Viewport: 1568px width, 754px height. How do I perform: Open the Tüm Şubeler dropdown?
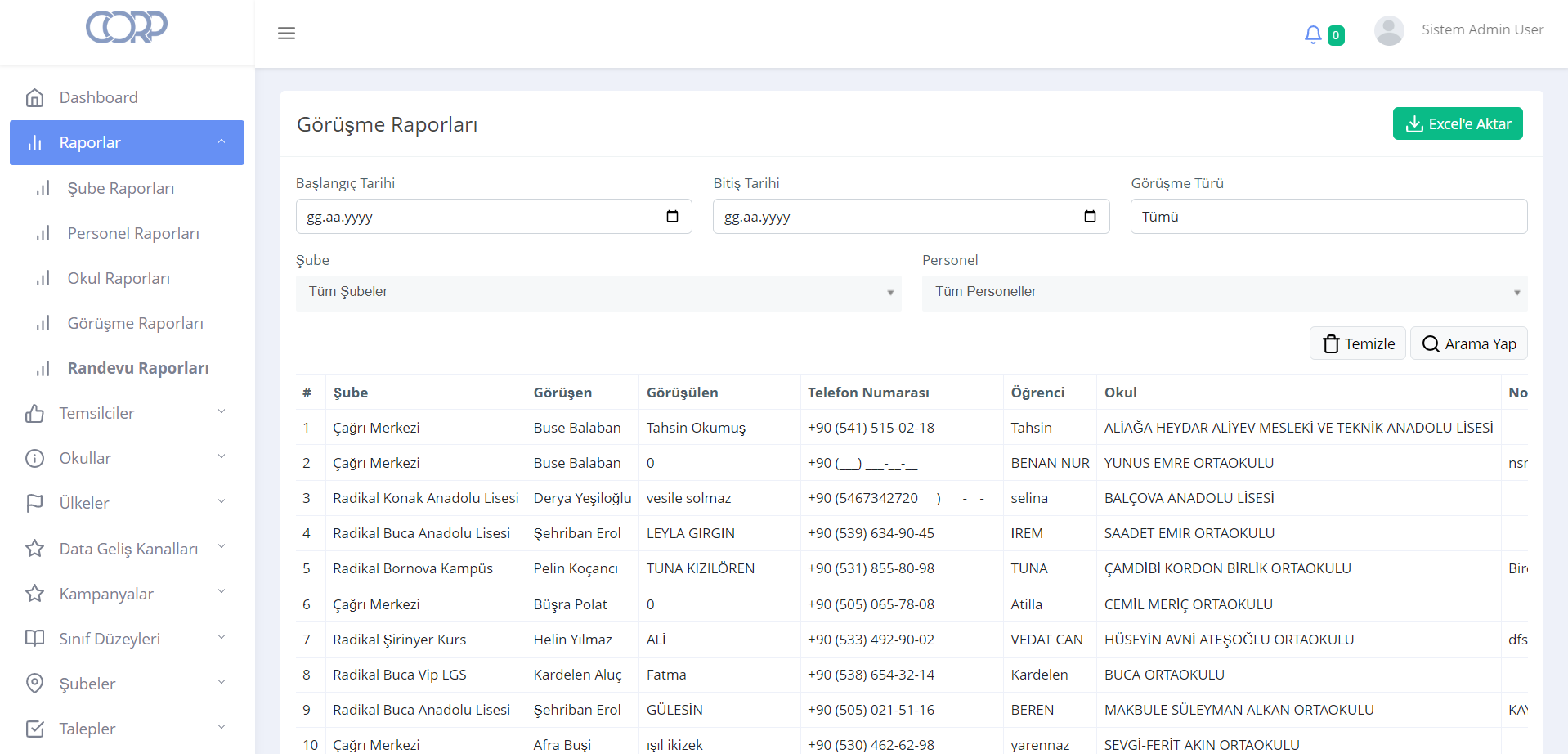pyautogui.click(x=598, y=292)
